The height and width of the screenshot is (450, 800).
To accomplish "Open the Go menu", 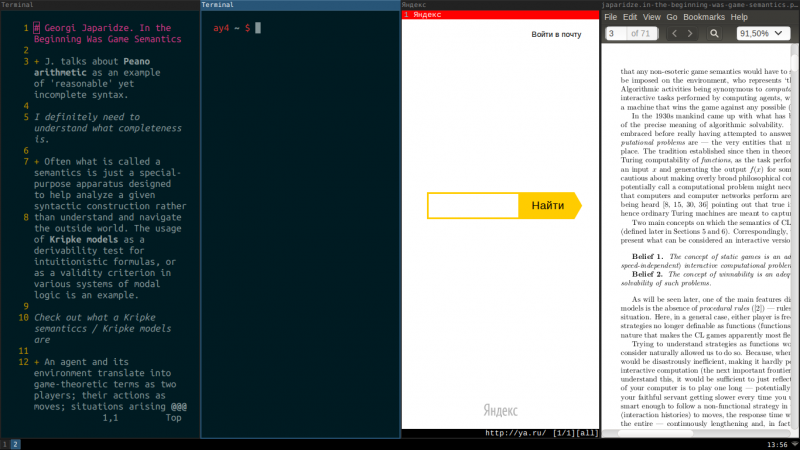I will [x=672, y=17].
